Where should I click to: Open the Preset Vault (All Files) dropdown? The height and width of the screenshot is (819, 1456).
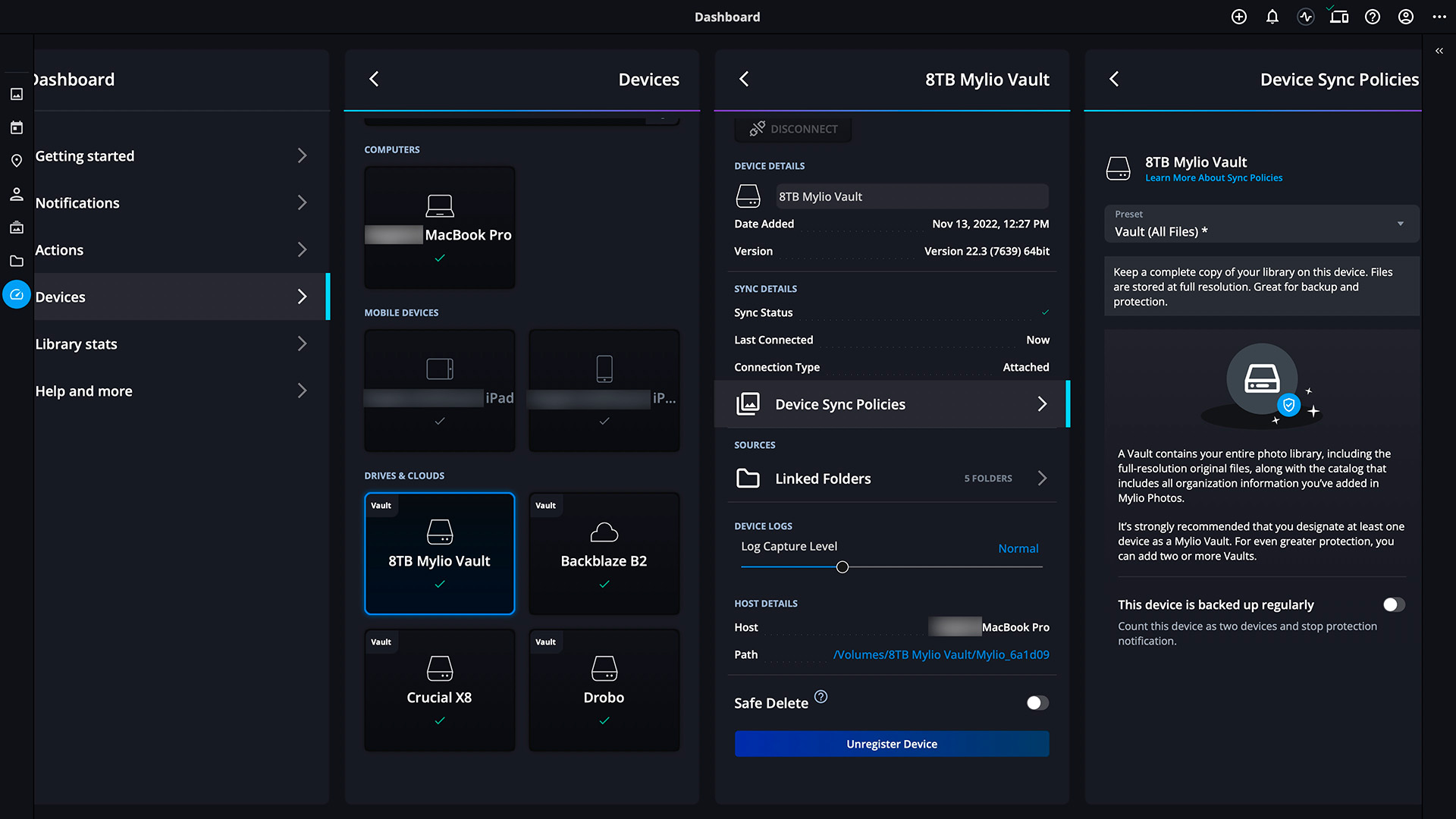1261,224
